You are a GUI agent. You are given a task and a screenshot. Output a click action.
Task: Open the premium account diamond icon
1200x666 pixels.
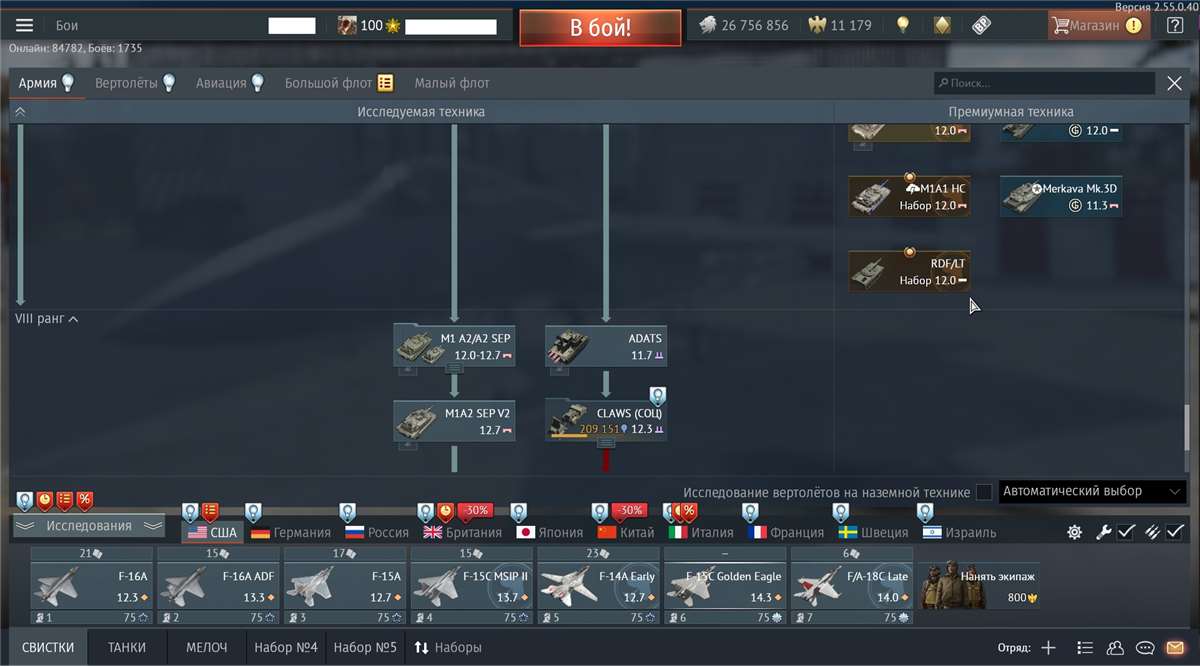941,26
